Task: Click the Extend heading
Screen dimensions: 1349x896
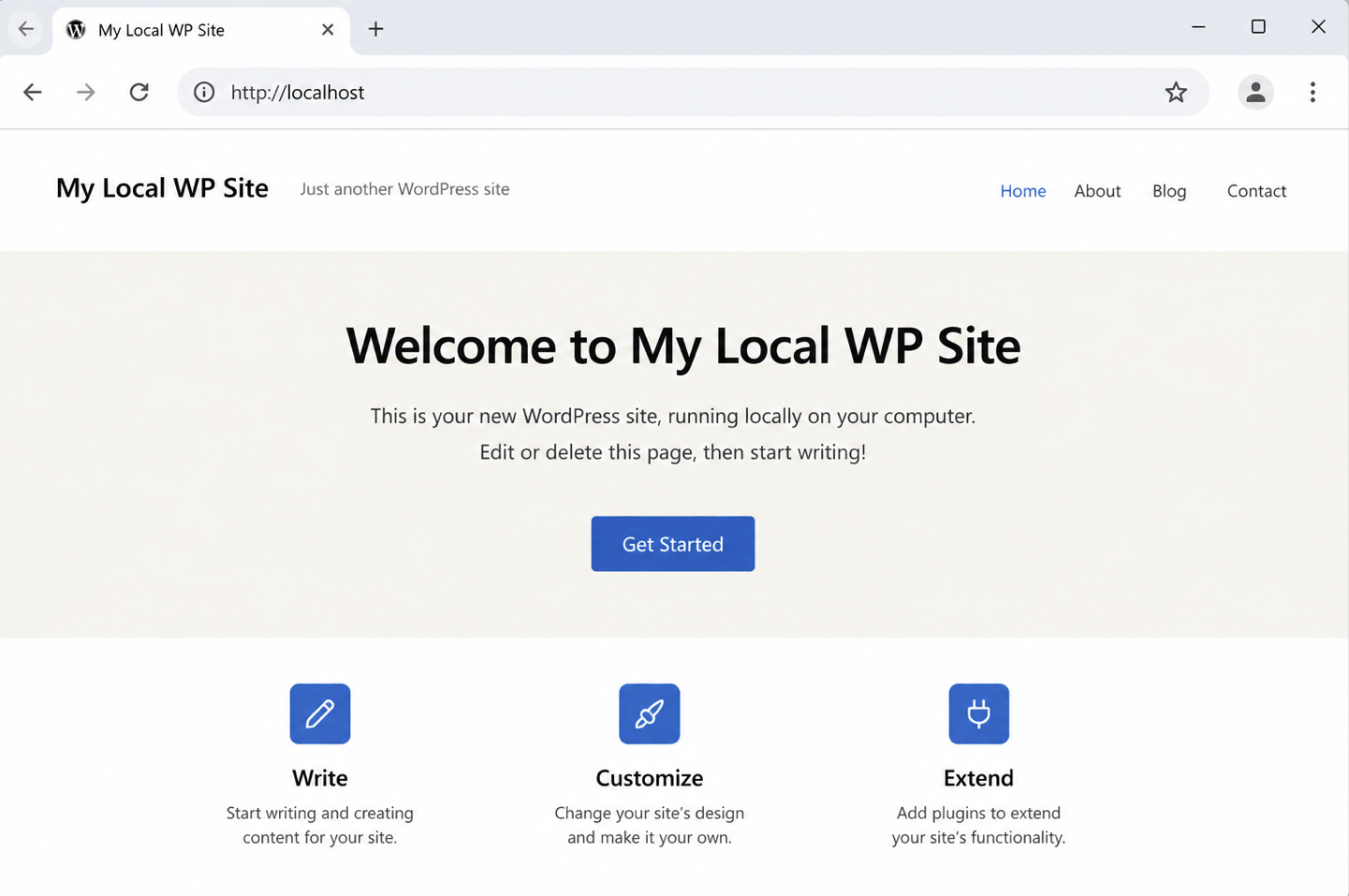Action: [978, 778]
